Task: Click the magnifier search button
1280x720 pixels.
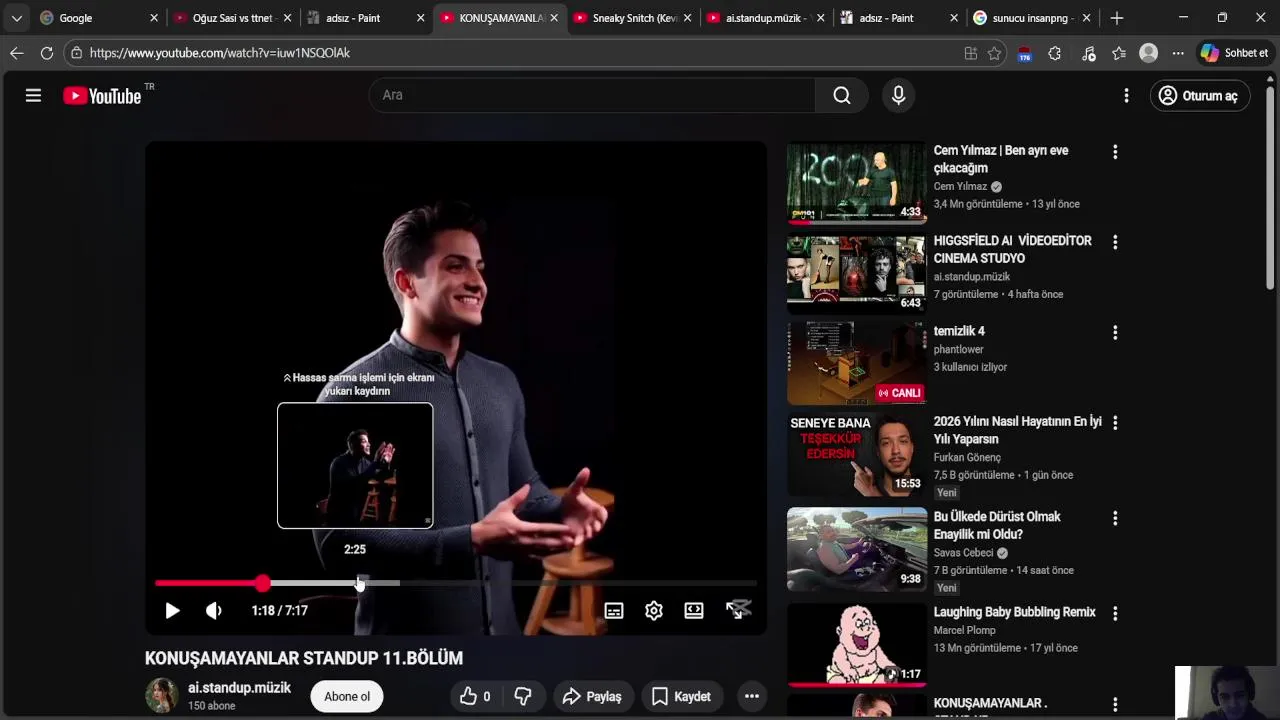Action: pos(842,95)
